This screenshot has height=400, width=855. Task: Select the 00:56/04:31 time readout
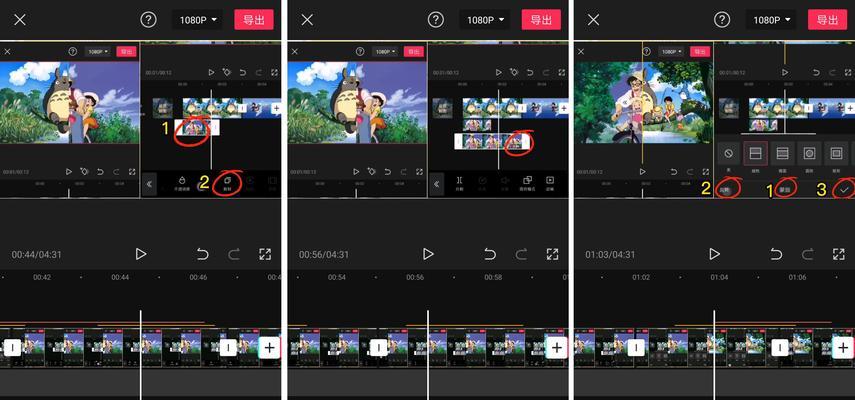324,254
